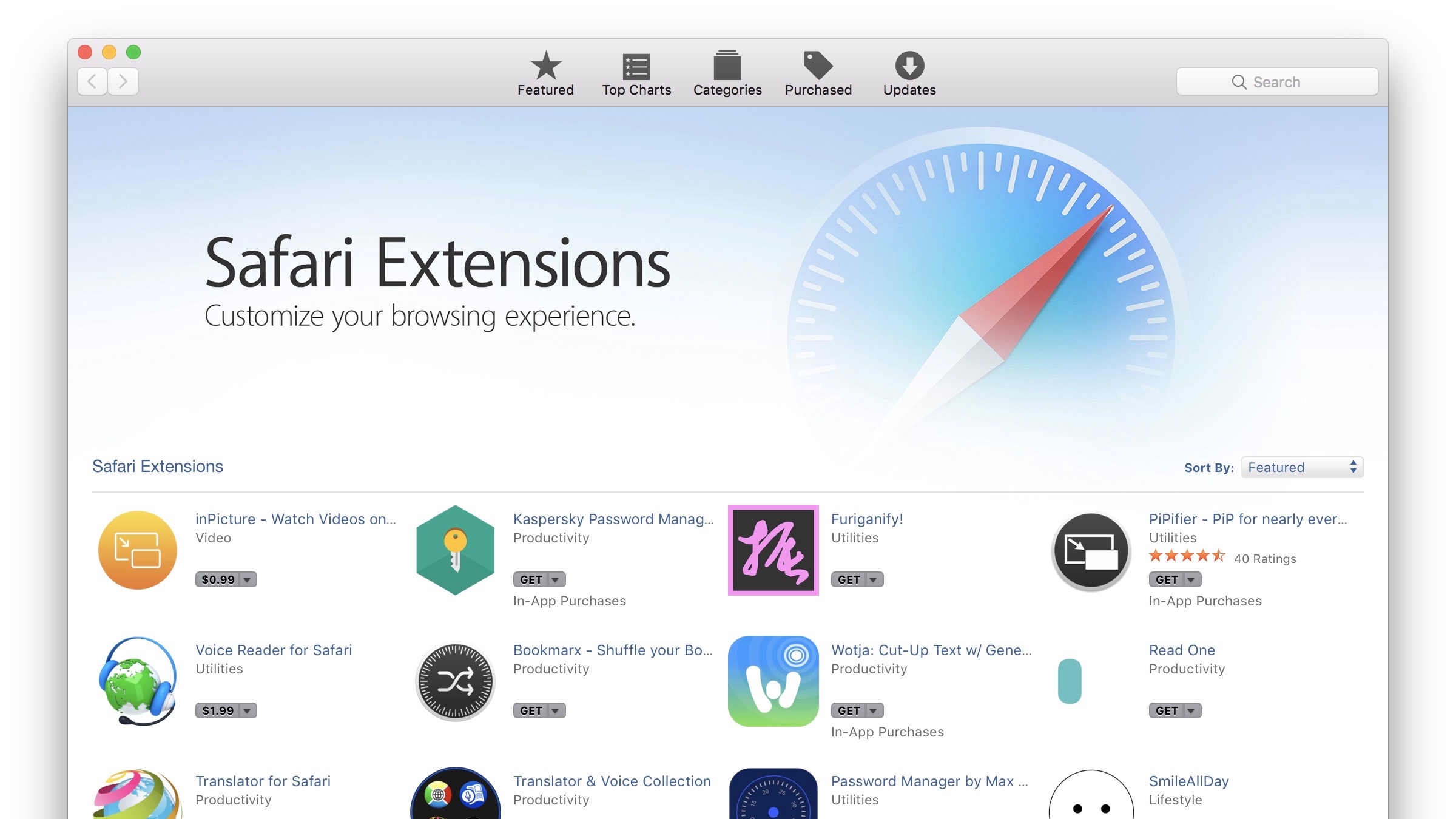Click the inPicture video extension icon
This screenshot has width=1456, height=819.
pos(138,549)
